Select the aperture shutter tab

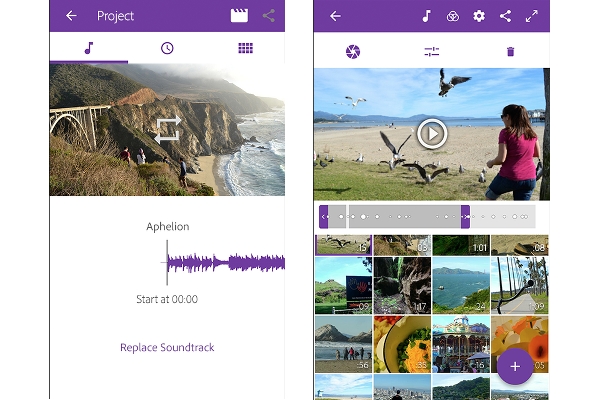(x=353, y=52)
